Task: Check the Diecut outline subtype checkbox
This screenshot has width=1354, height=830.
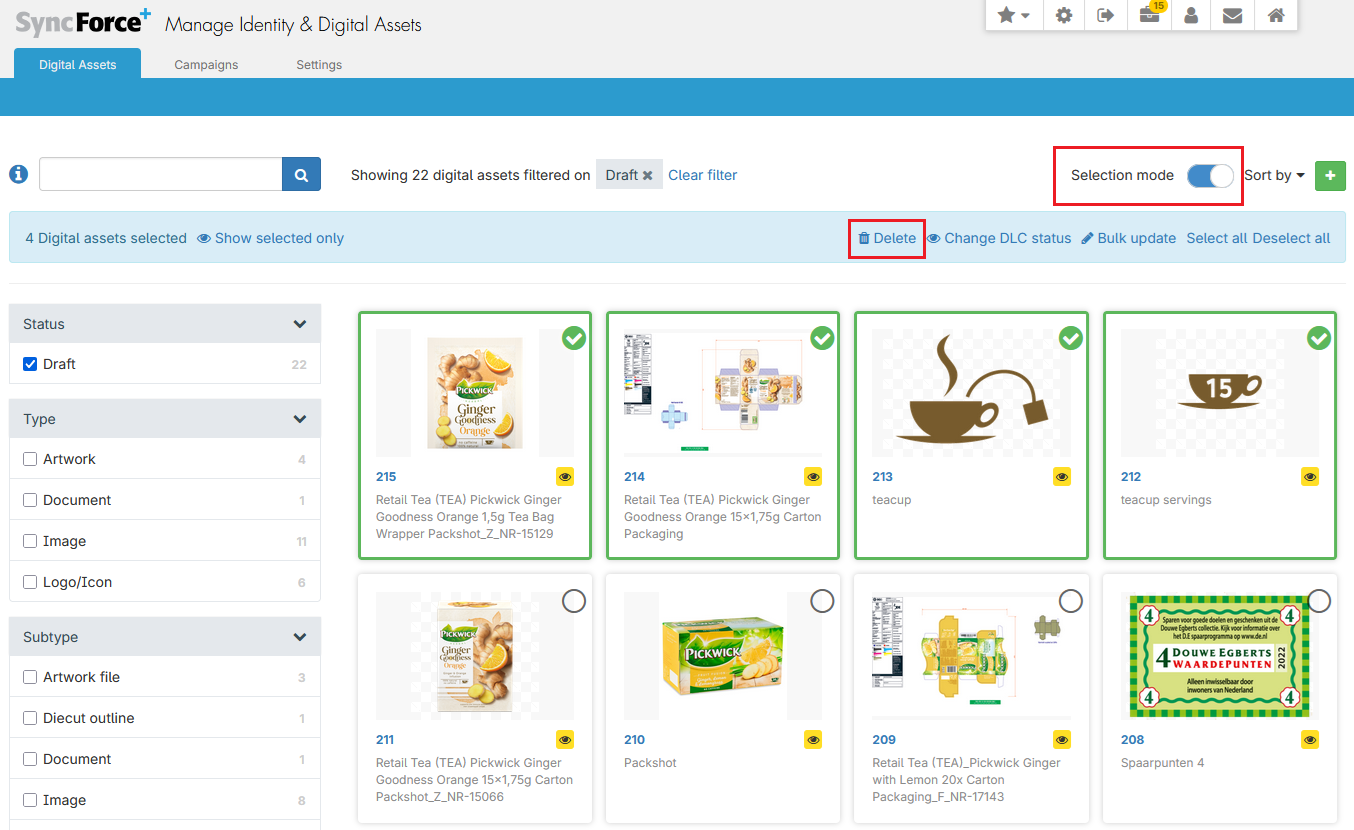Action: pos(30,718)
